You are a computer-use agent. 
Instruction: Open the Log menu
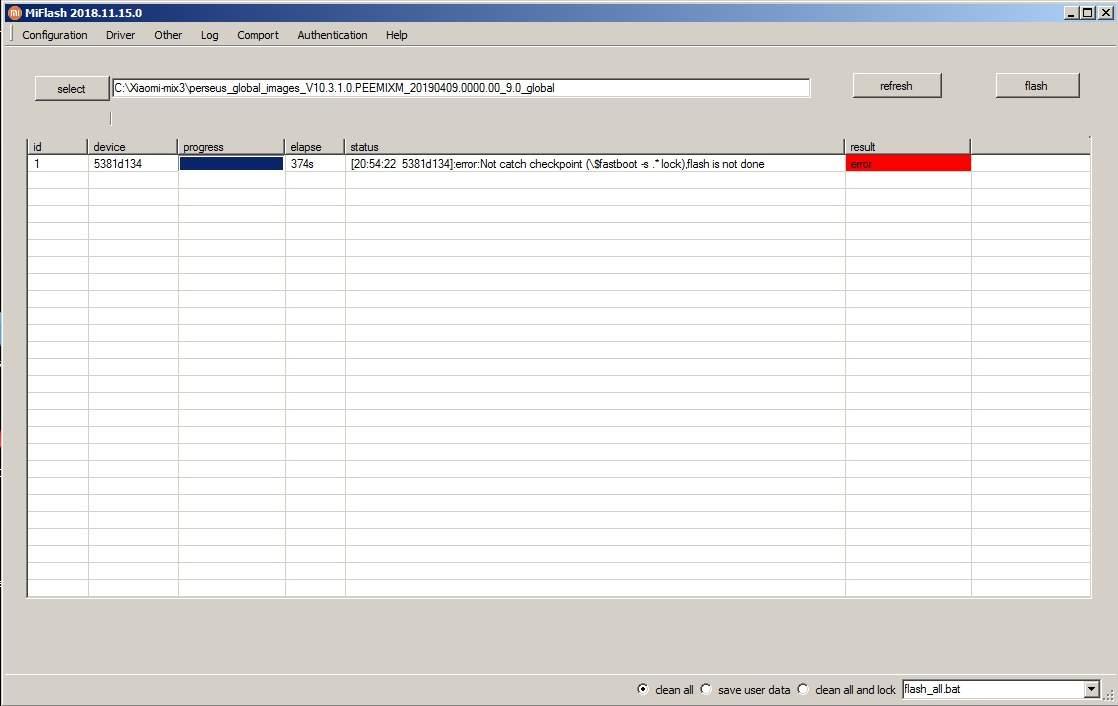209,35
